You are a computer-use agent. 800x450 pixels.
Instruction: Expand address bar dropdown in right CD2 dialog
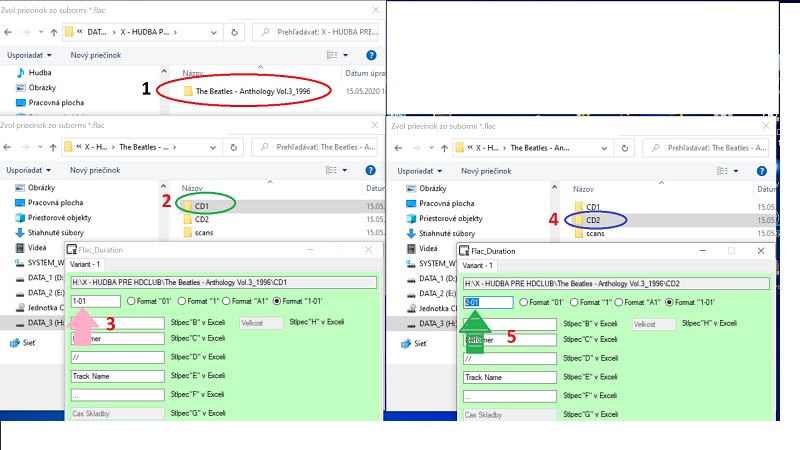click(604, 148)
